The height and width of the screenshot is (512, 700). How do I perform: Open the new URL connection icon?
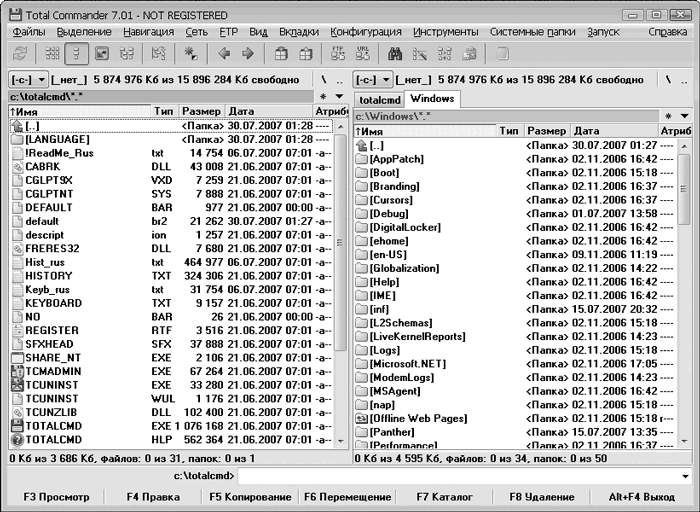tap(363, 54)
